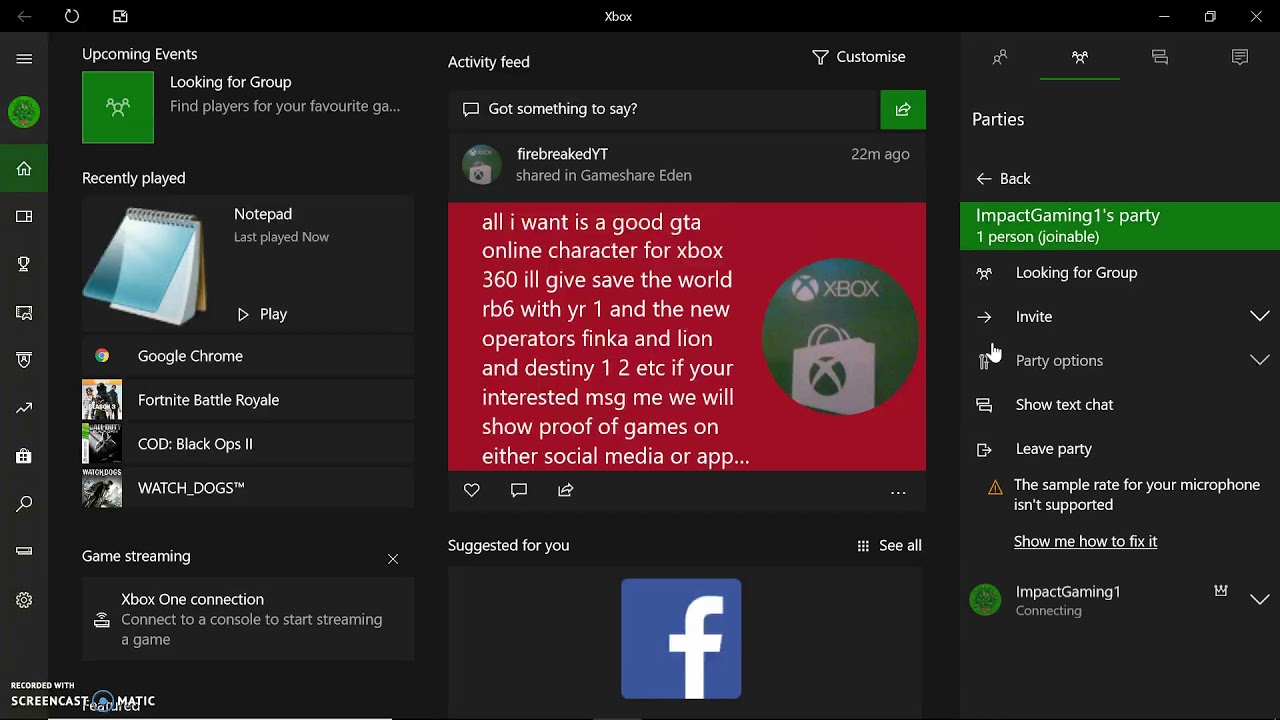Open firebreakedYT's avatar
The image size is (1280, 720).
coord(481,165)
